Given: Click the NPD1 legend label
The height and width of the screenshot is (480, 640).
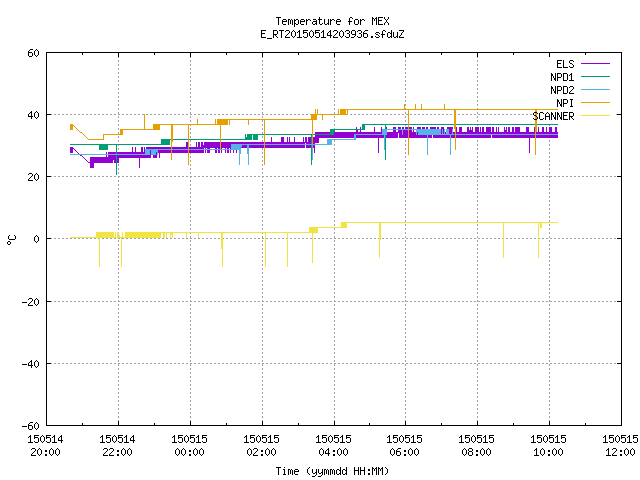Looking at the screenshot, I should tap(562, 77).
